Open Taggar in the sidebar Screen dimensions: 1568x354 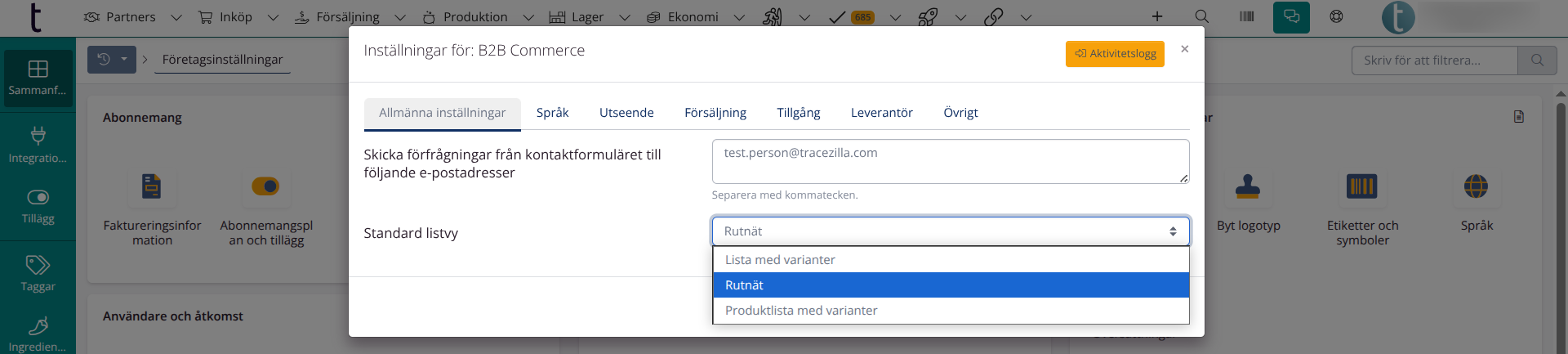[38, 274]
